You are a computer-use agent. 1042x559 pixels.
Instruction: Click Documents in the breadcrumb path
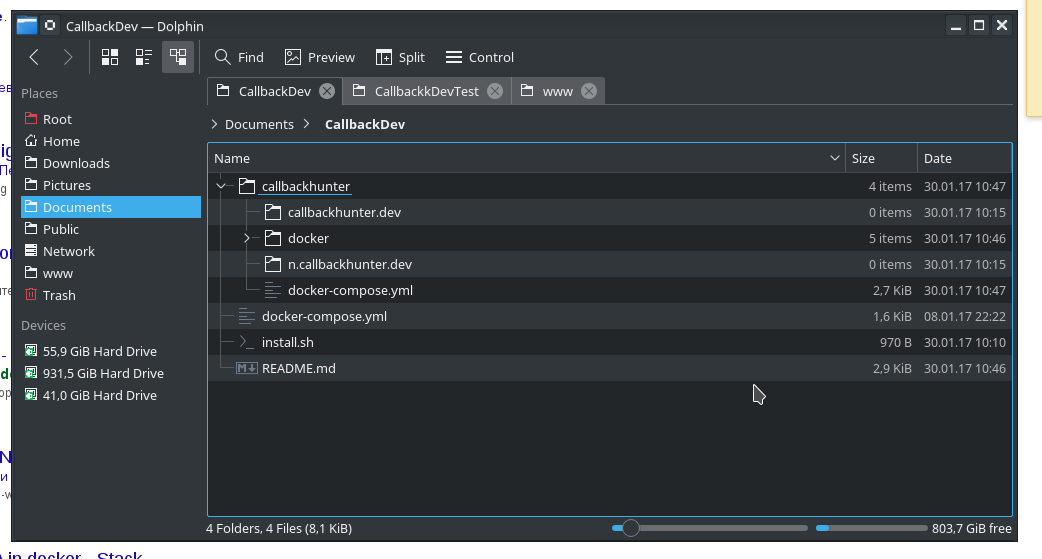tap(259, 124)
